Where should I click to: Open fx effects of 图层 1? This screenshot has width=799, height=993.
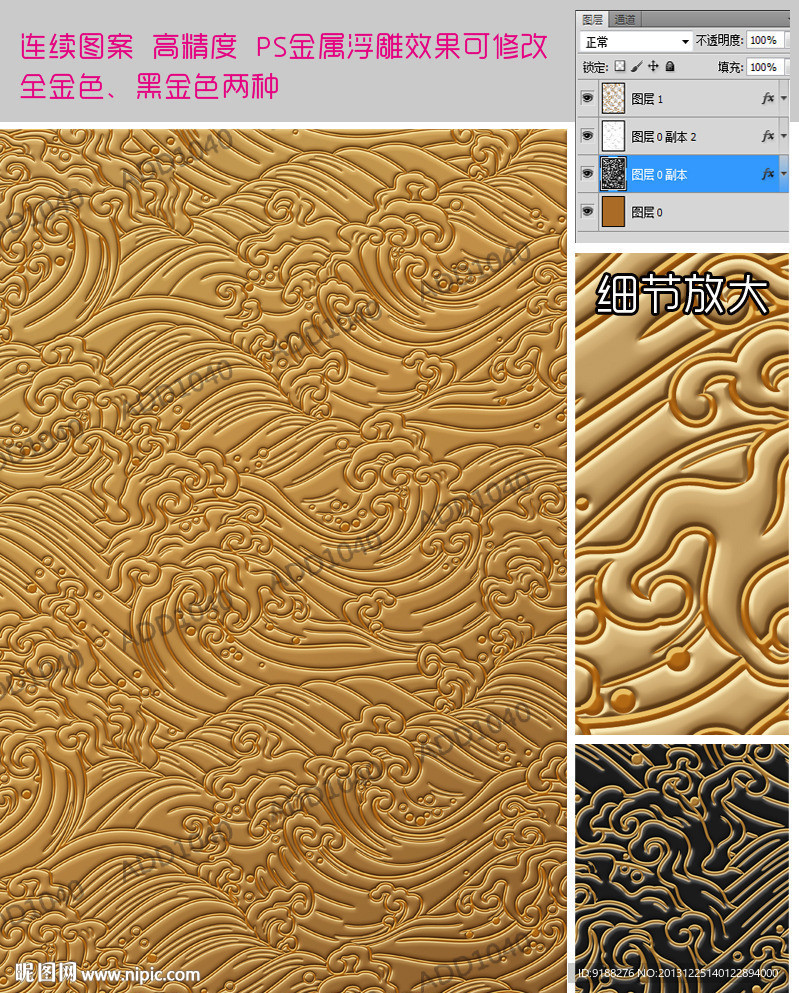point(767,98)
